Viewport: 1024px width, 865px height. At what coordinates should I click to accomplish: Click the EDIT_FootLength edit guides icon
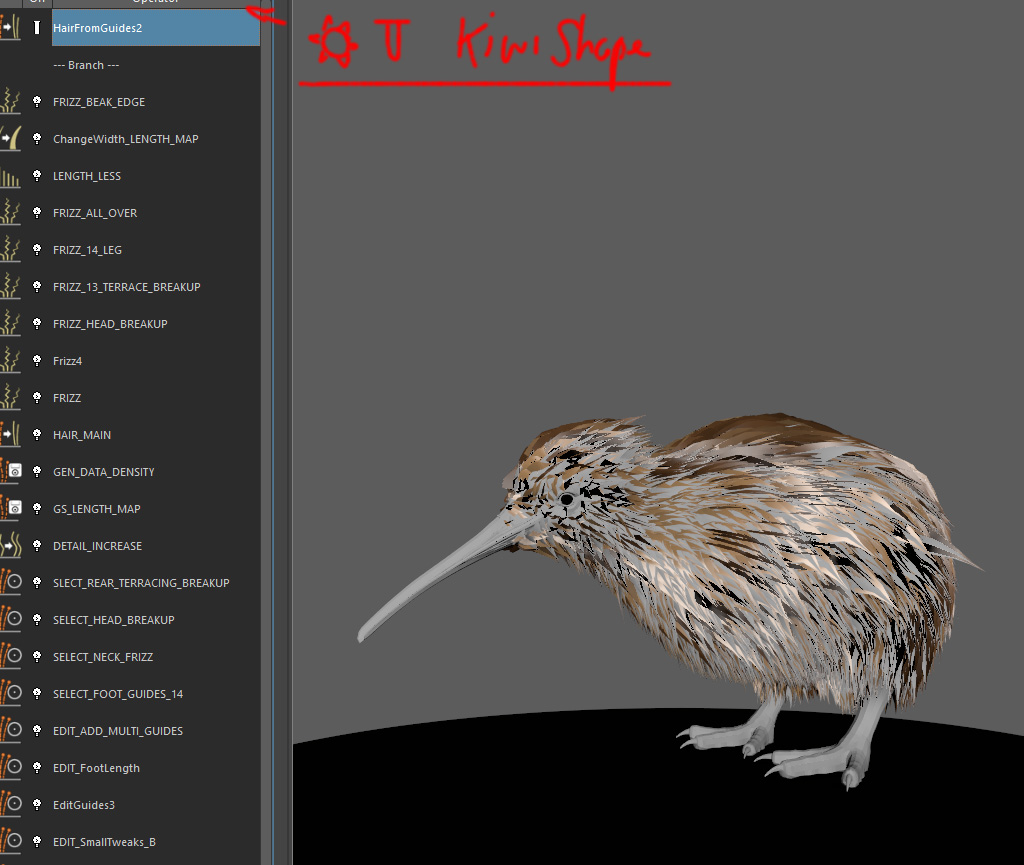tap(11, 768)
